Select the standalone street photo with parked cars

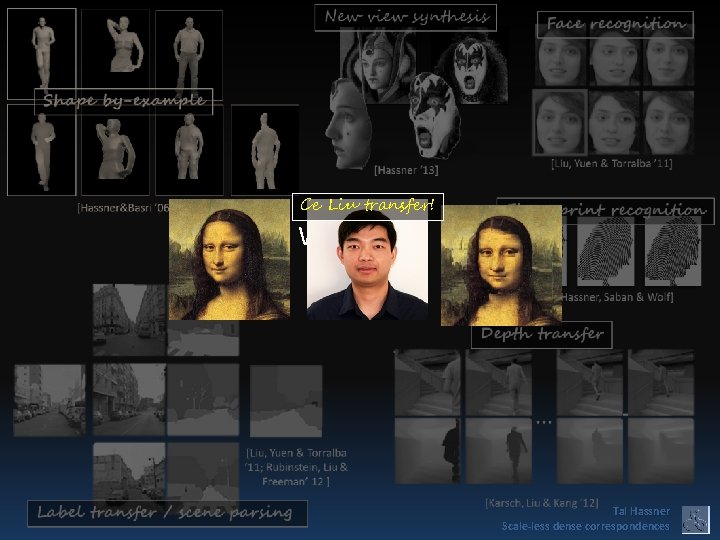click(x=50, y=400)
